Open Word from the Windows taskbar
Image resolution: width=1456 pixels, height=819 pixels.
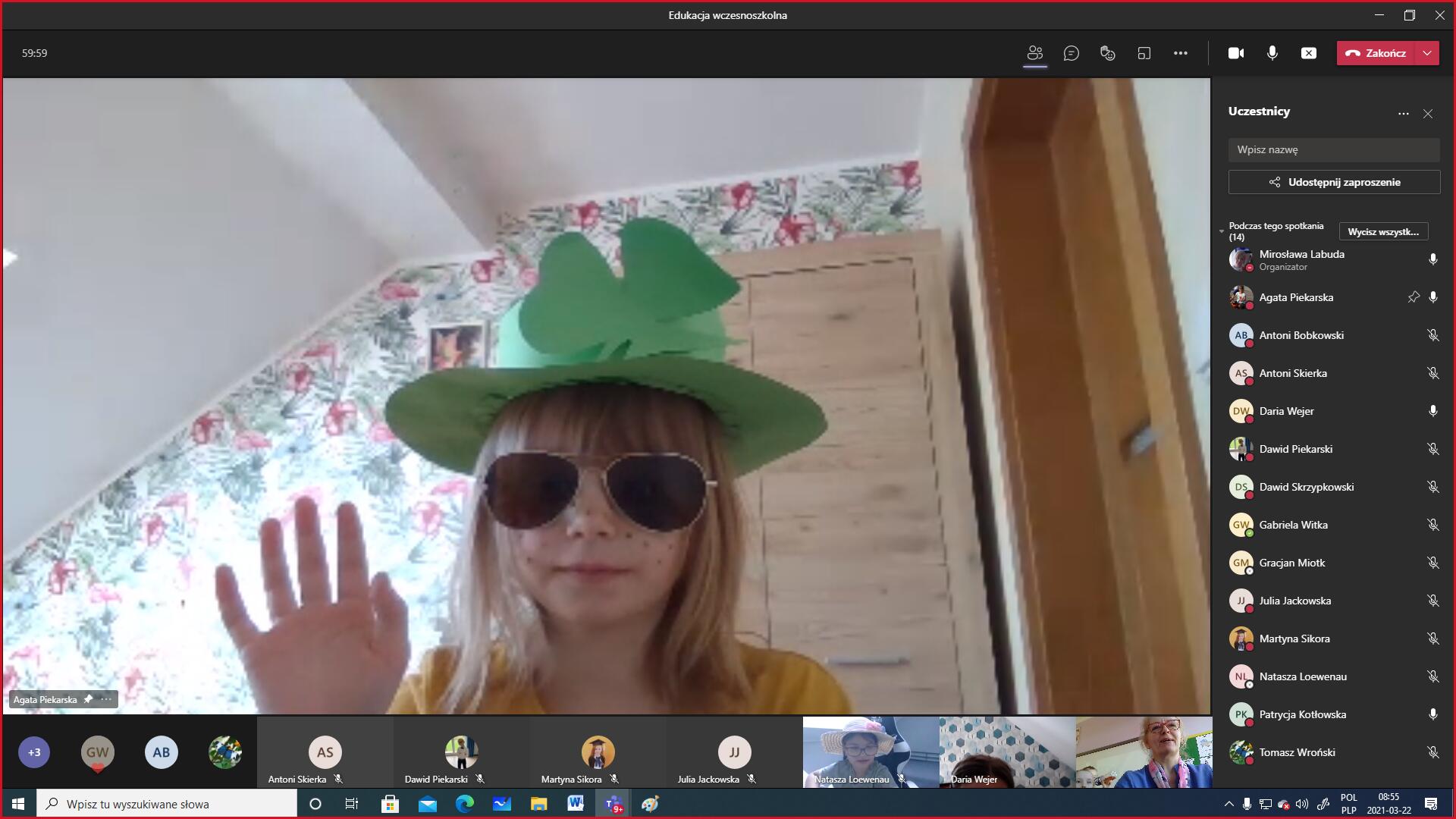[576, 804]
